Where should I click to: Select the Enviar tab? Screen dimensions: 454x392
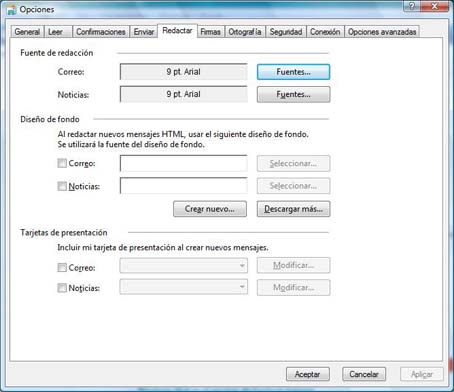tap(144, 32)
